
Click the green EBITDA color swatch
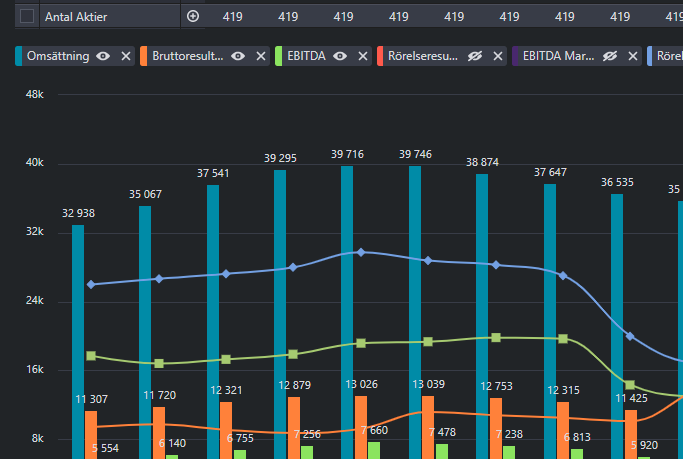278,56
